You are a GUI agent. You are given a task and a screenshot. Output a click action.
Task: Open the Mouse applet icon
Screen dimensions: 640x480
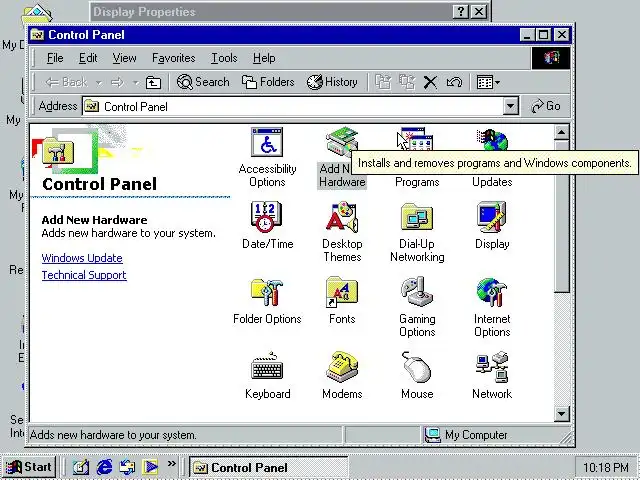pos(417,367)
